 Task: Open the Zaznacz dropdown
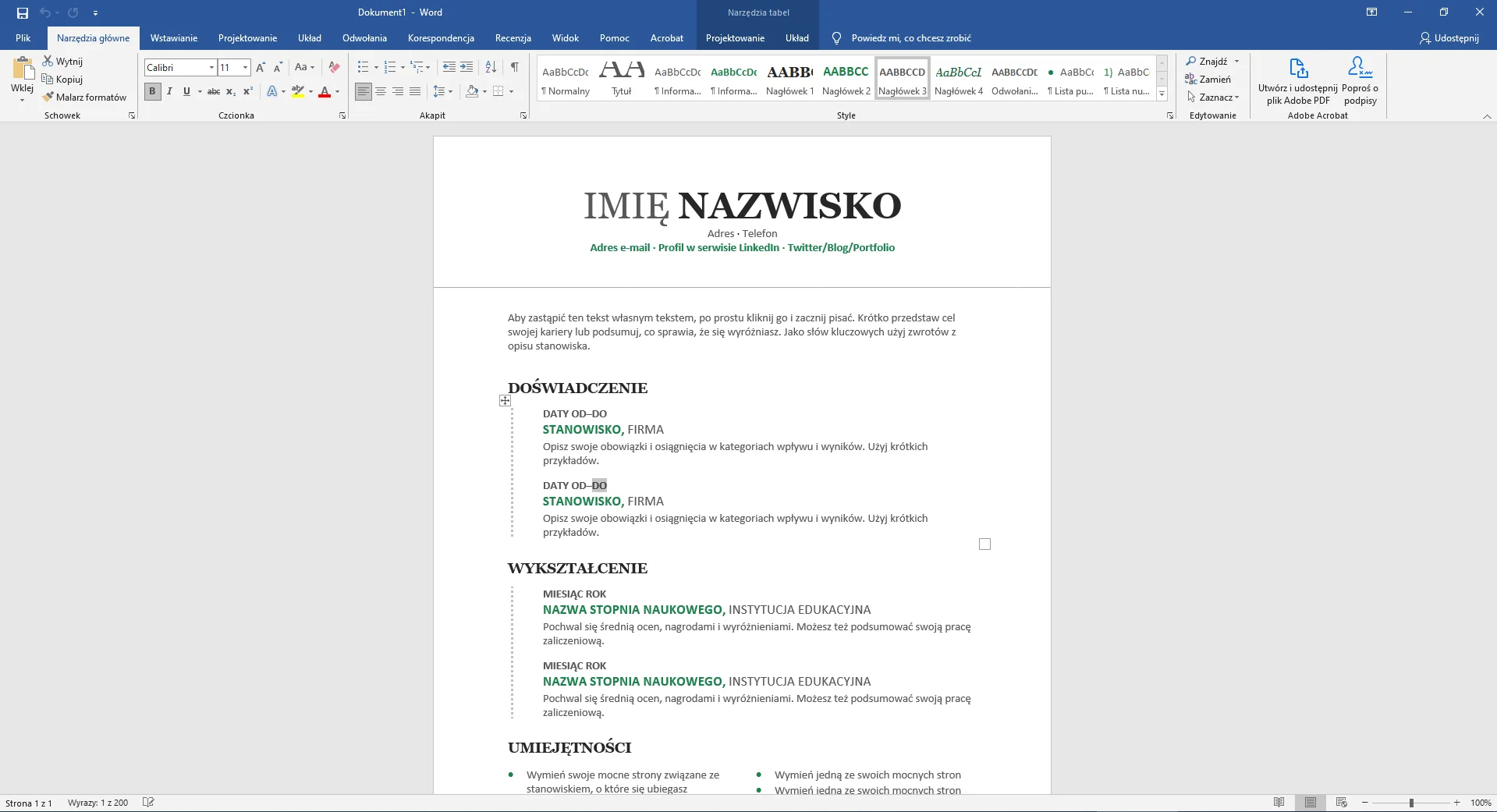click(1212, 97)
